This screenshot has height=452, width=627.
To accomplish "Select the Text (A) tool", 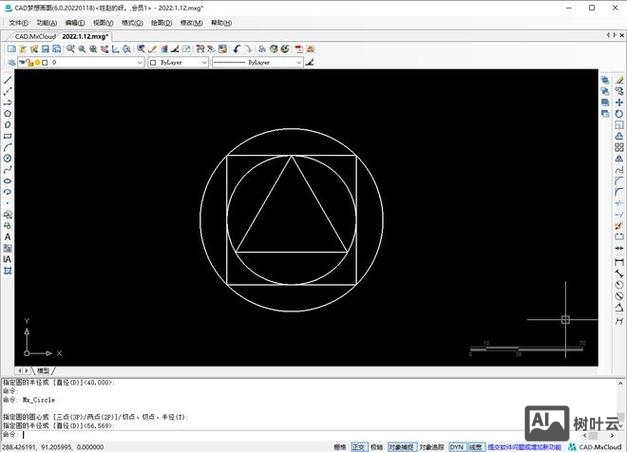I will click(x=8, y=236).
